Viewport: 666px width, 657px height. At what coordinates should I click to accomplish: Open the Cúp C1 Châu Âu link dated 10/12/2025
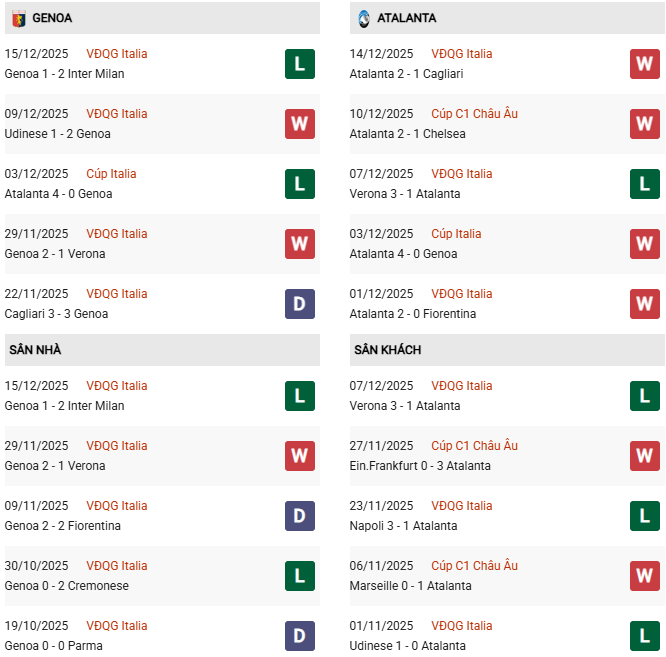click(474, 114)
